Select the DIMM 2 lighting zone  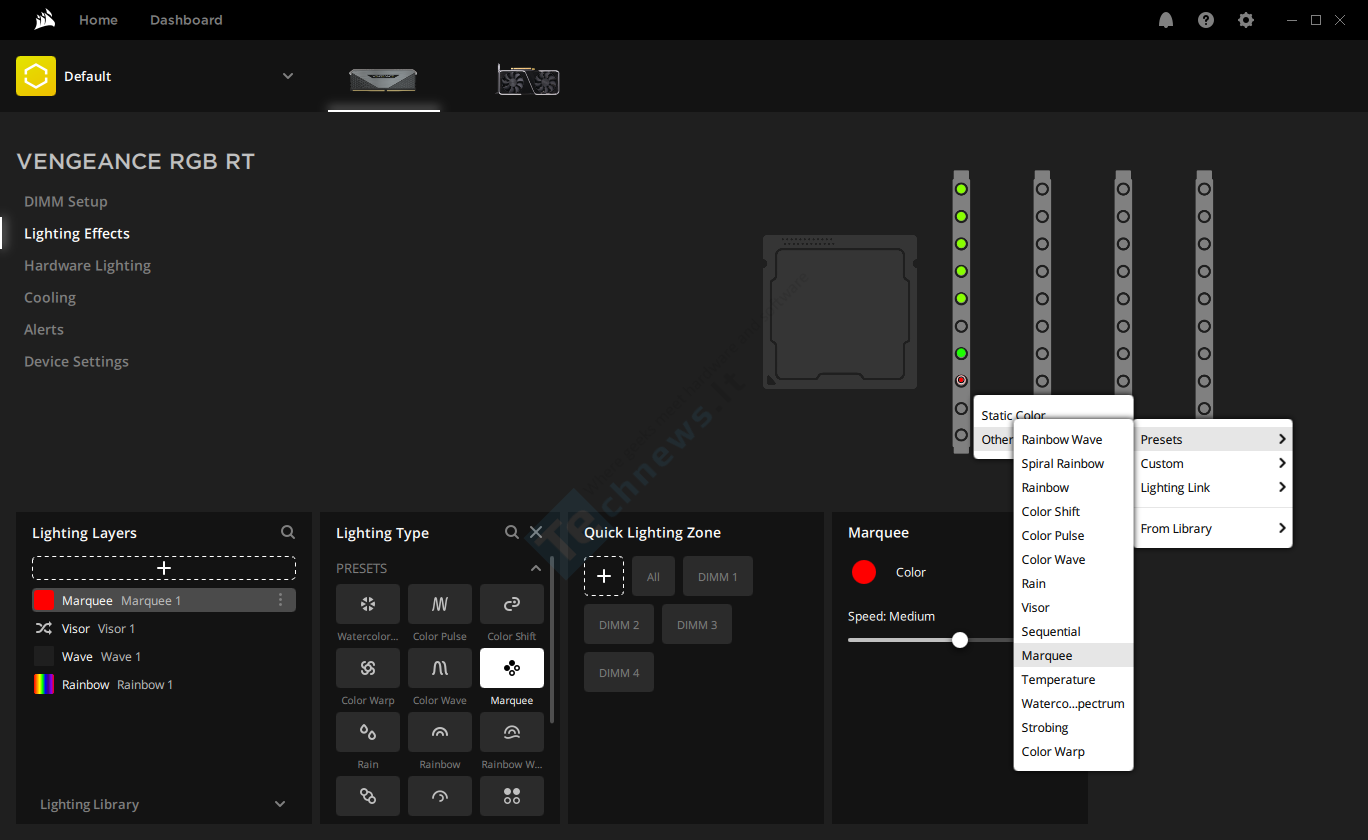tap(619, 624)
